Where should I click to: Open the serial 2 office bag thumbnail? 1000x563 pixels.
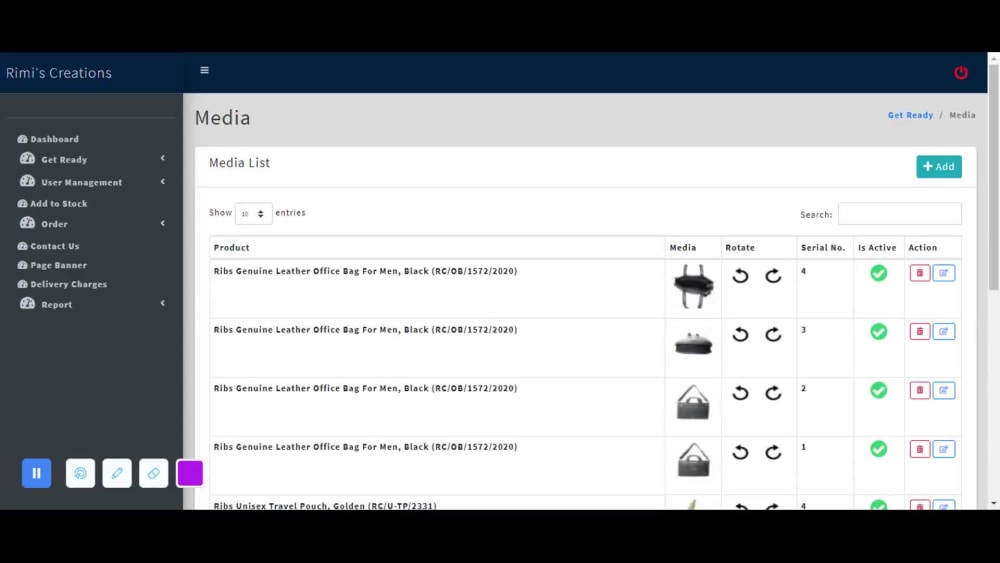pyautogui.click(x=693, y=402)
